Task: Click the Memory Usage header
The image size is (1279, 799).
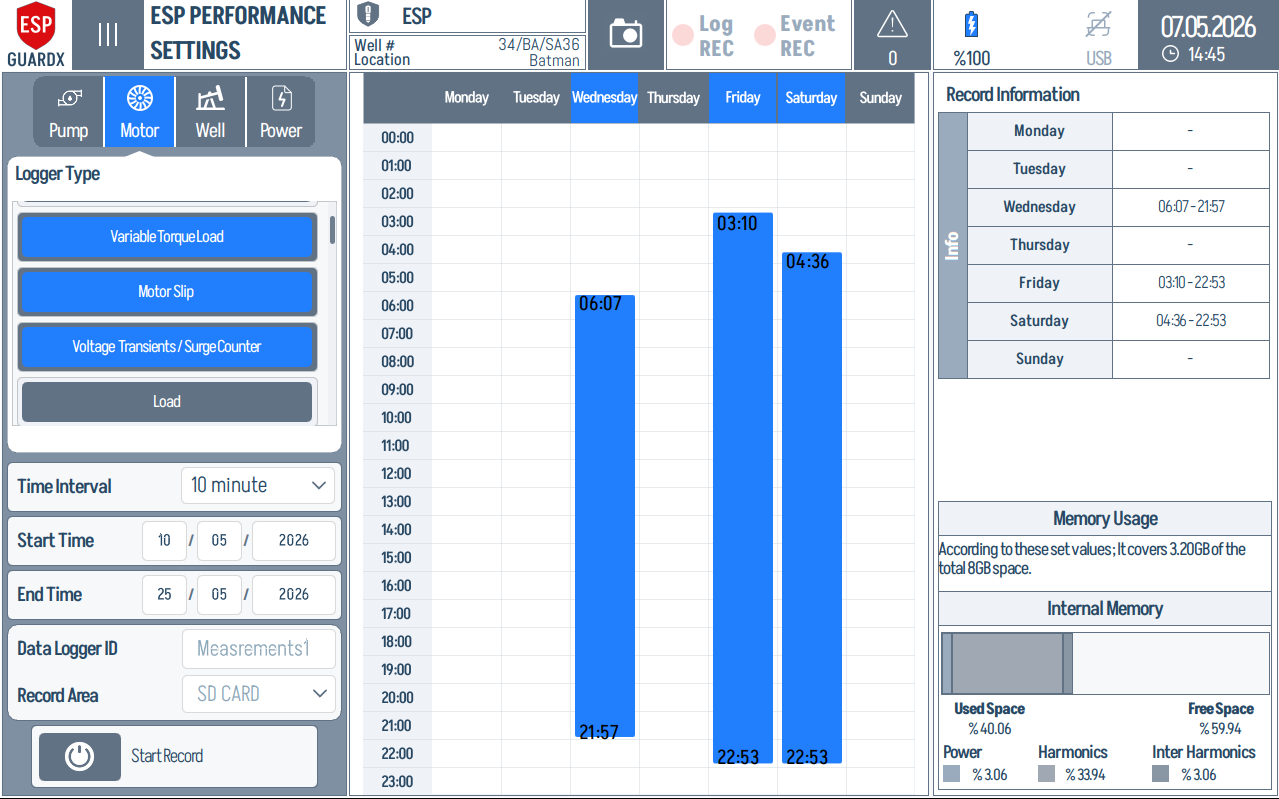Action: [1105, 519]
